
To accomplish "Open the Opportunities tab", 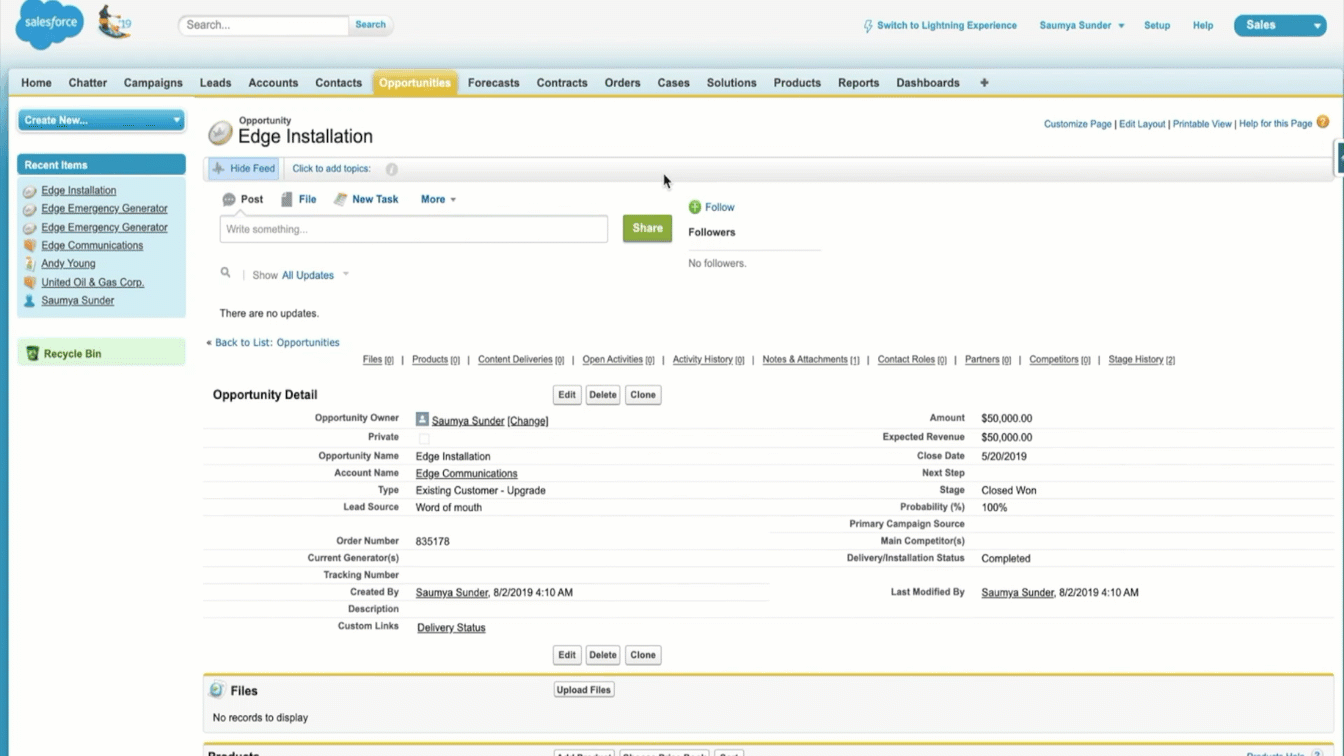I will tap(415, 83).
